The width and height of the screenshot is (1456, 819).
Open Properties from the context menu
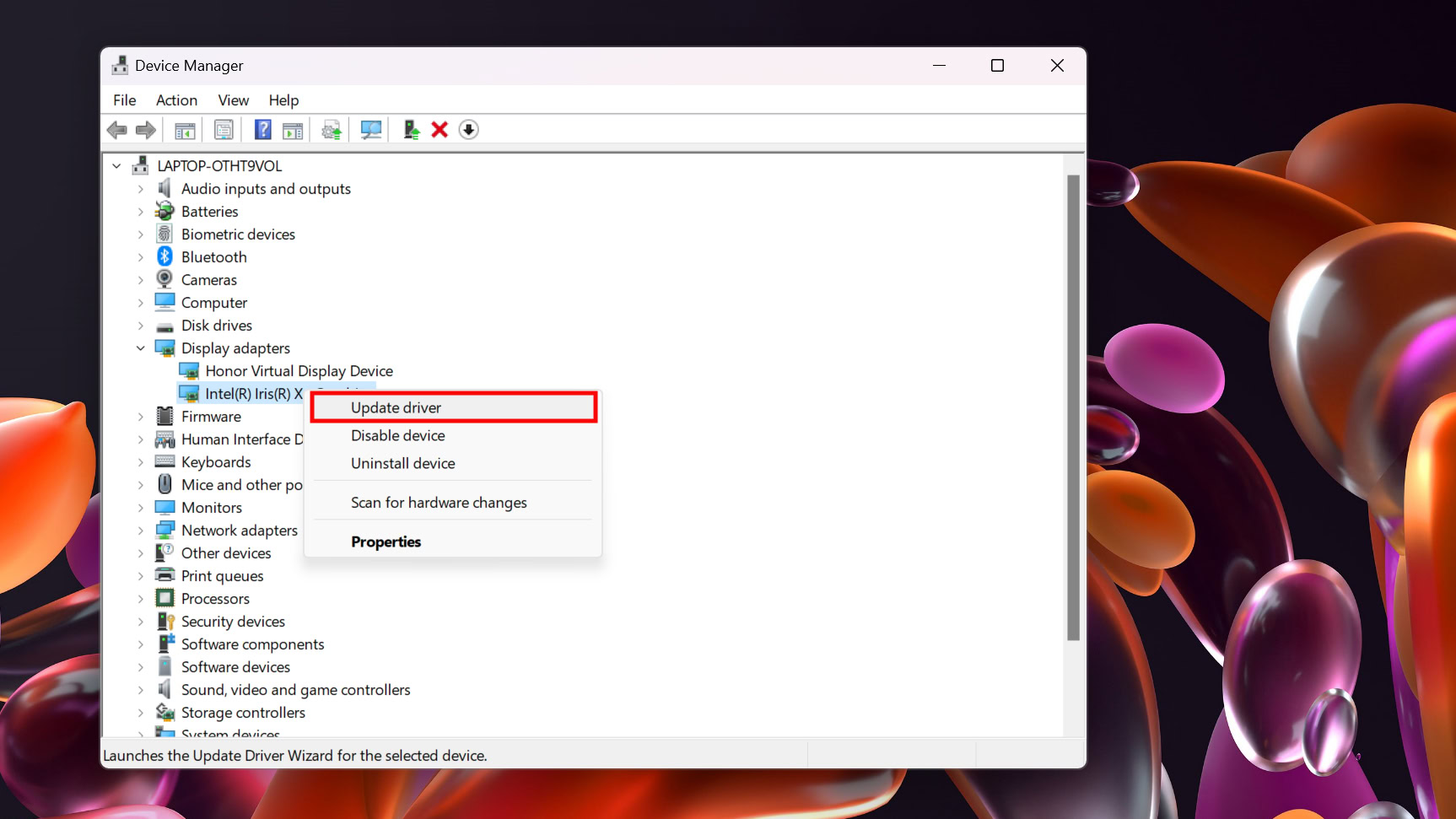tap(454, 542)
